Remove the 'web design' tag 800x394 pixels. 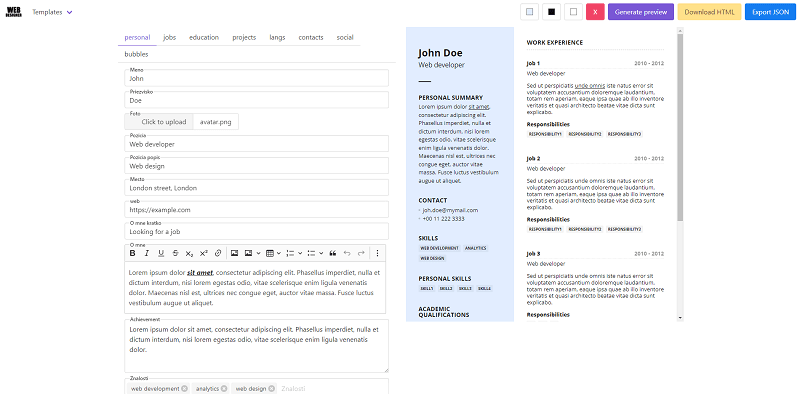pos(271,389)
